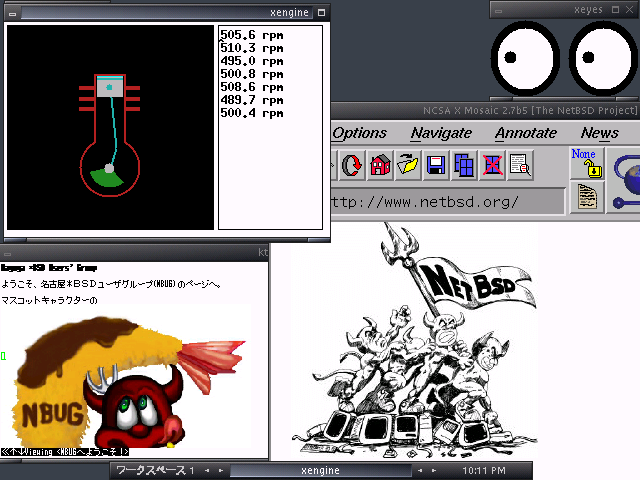This screenshot has height=480, width=640.
Task: Click the xengine entry in the taskbar
Action: [320, 471]
